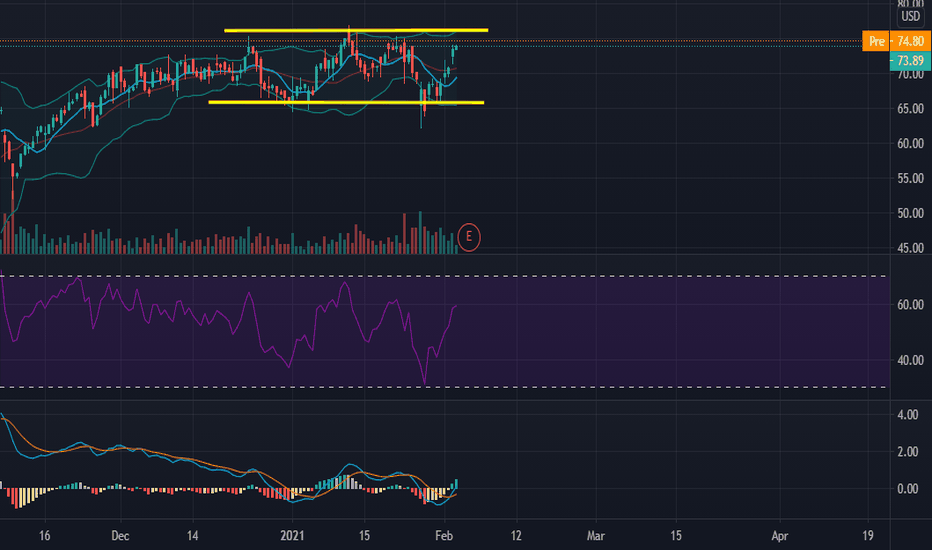The height and width of the screenshot is (550, 932).
Task: Click the 19 date label on the time axis
Action: point(868,536)
